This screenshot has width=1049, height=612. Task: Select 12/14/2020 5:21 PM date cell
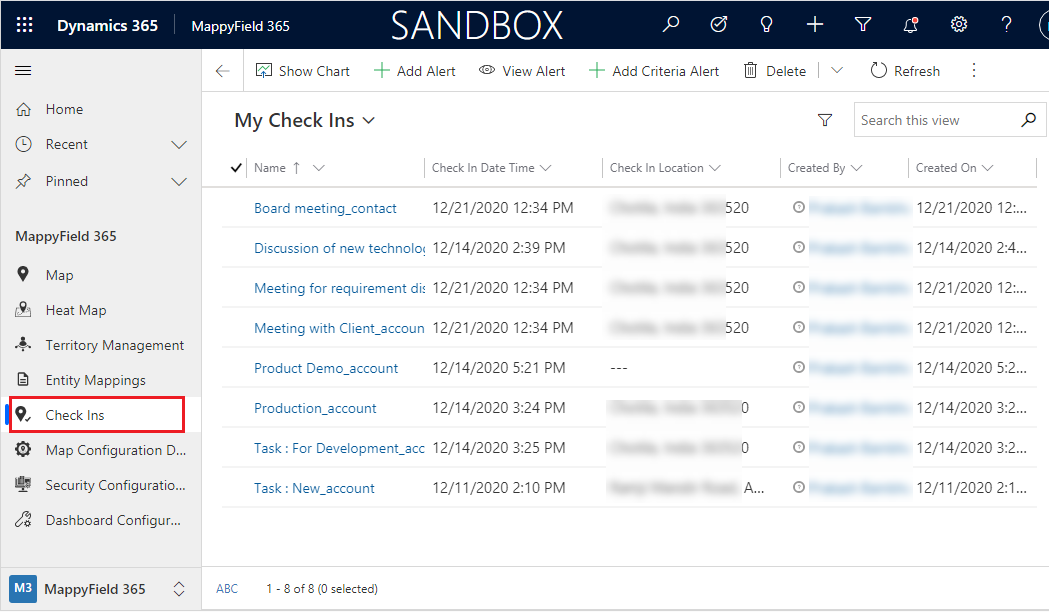[498, 368]
